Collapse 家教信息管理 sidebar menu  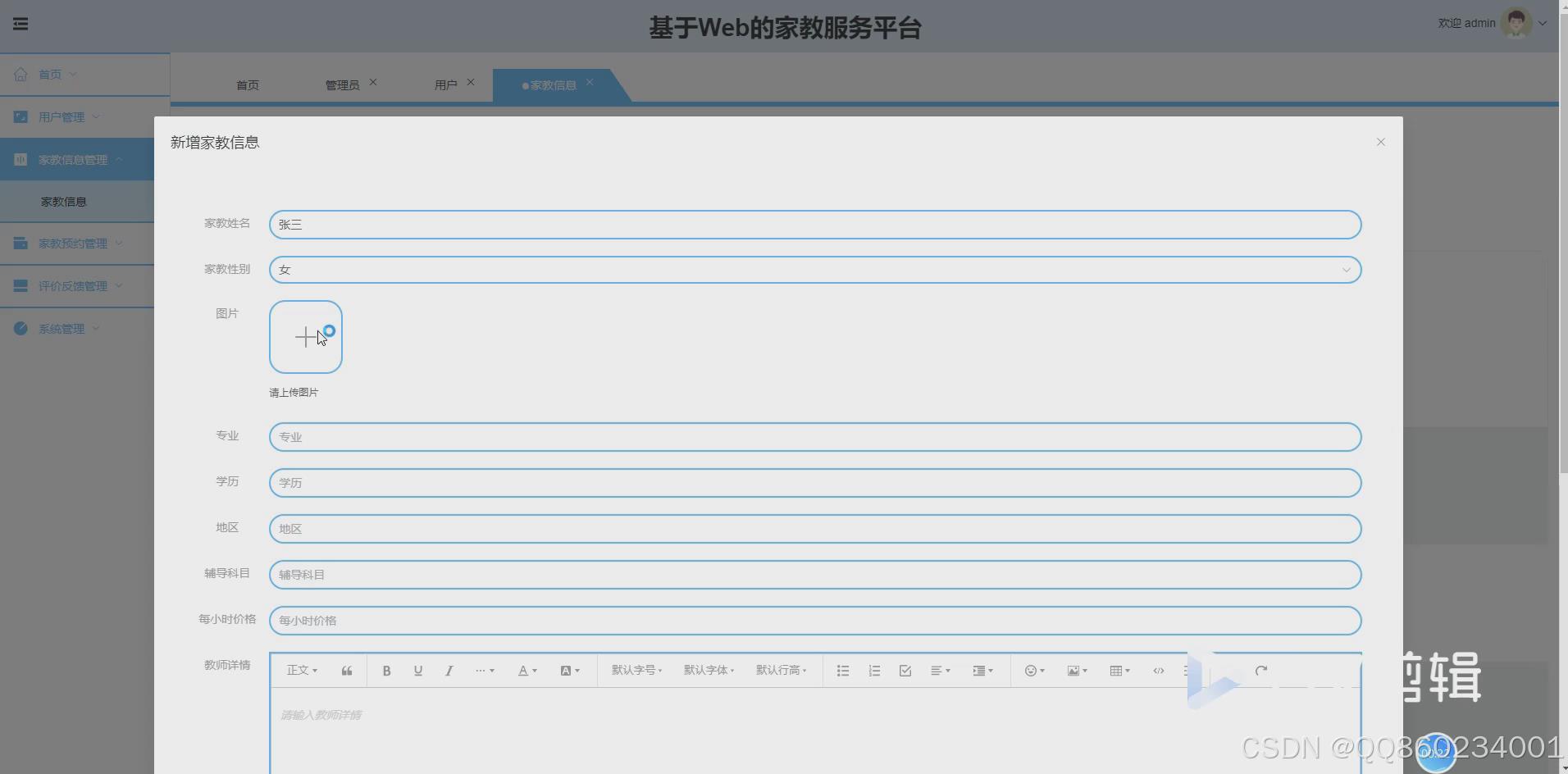tap(77, 160)
